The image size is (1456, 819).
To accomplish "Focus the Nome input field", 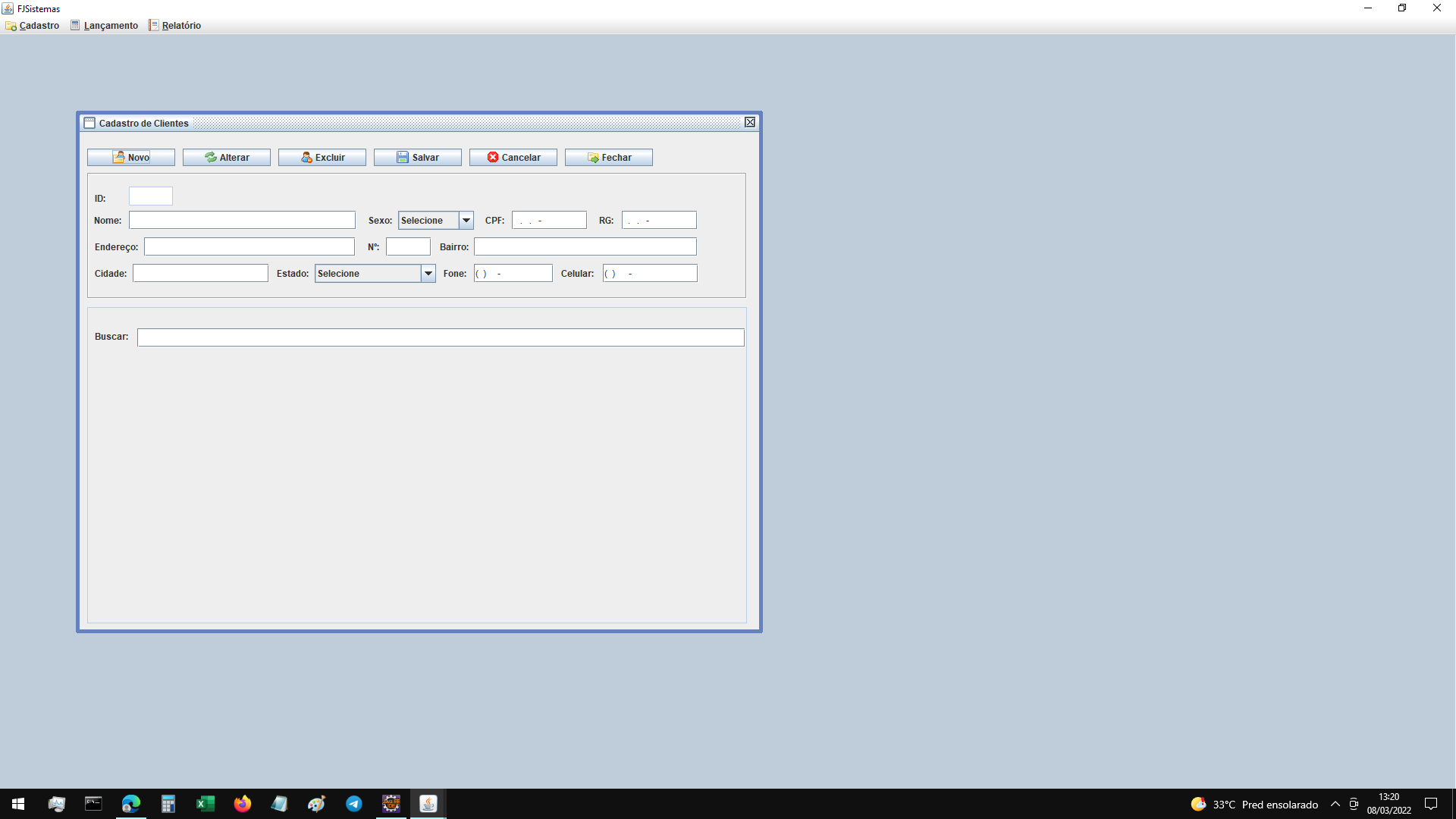I will click(242, 220).
